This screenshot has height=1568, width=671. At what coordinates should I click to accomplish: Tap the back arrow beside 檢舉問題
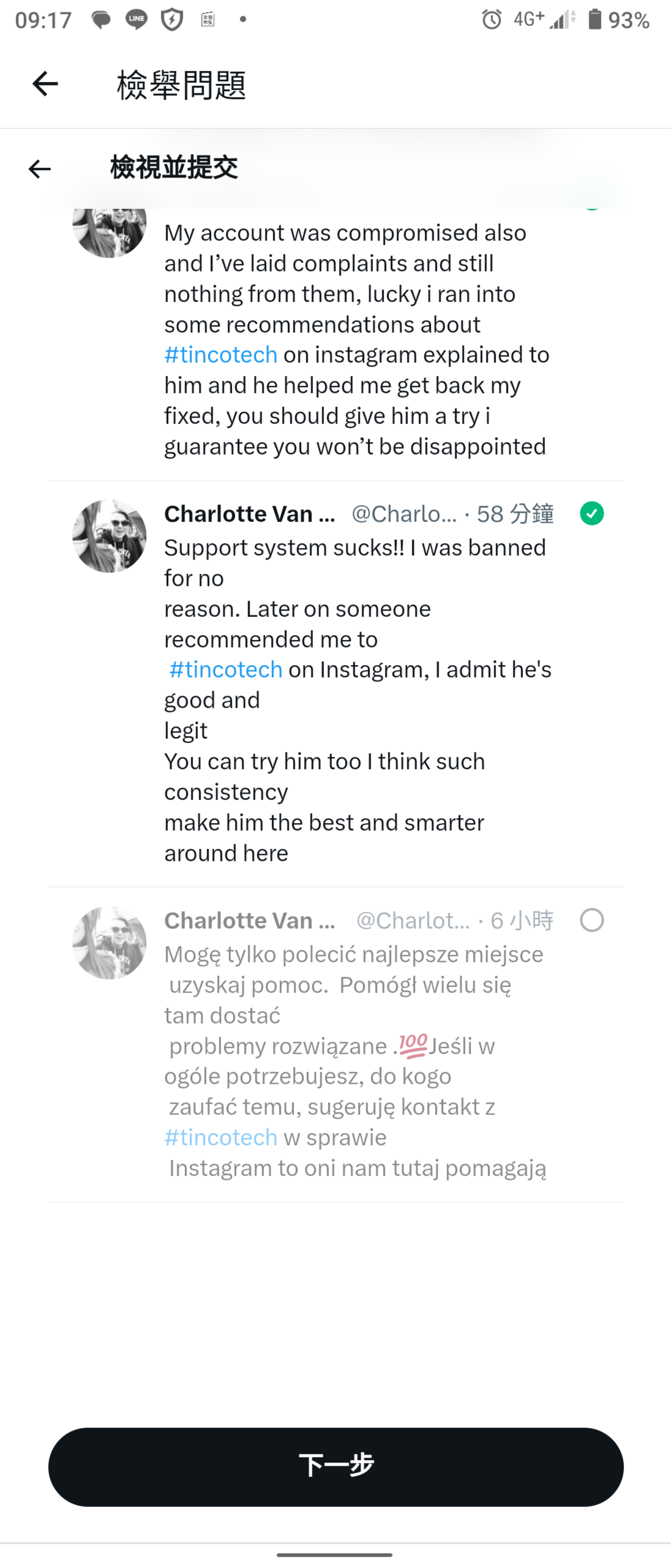[45, 83]
